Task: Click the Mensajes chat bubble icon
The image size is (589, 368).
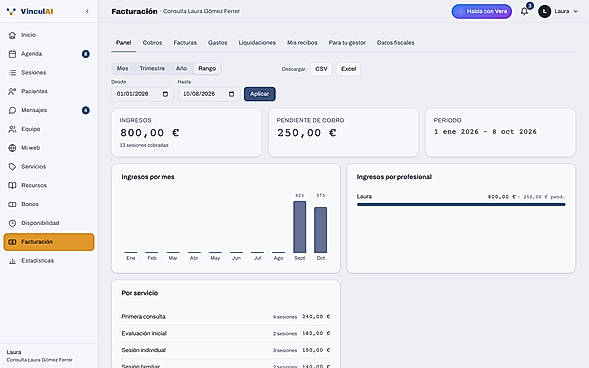Action: [x=12, y=110]
